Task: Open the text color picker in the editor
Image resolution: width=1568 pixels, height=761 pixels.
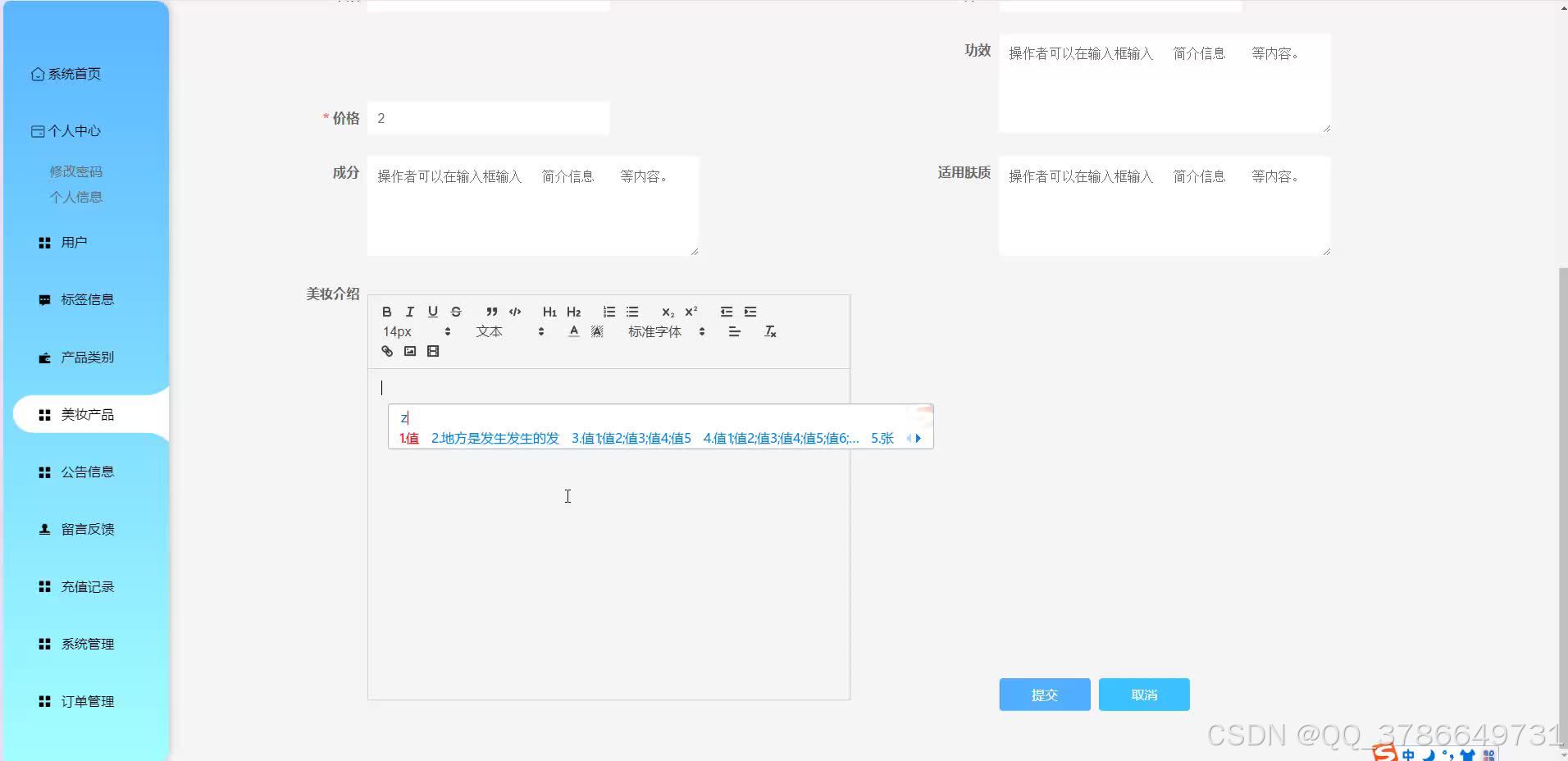Action: click(573, 331)
